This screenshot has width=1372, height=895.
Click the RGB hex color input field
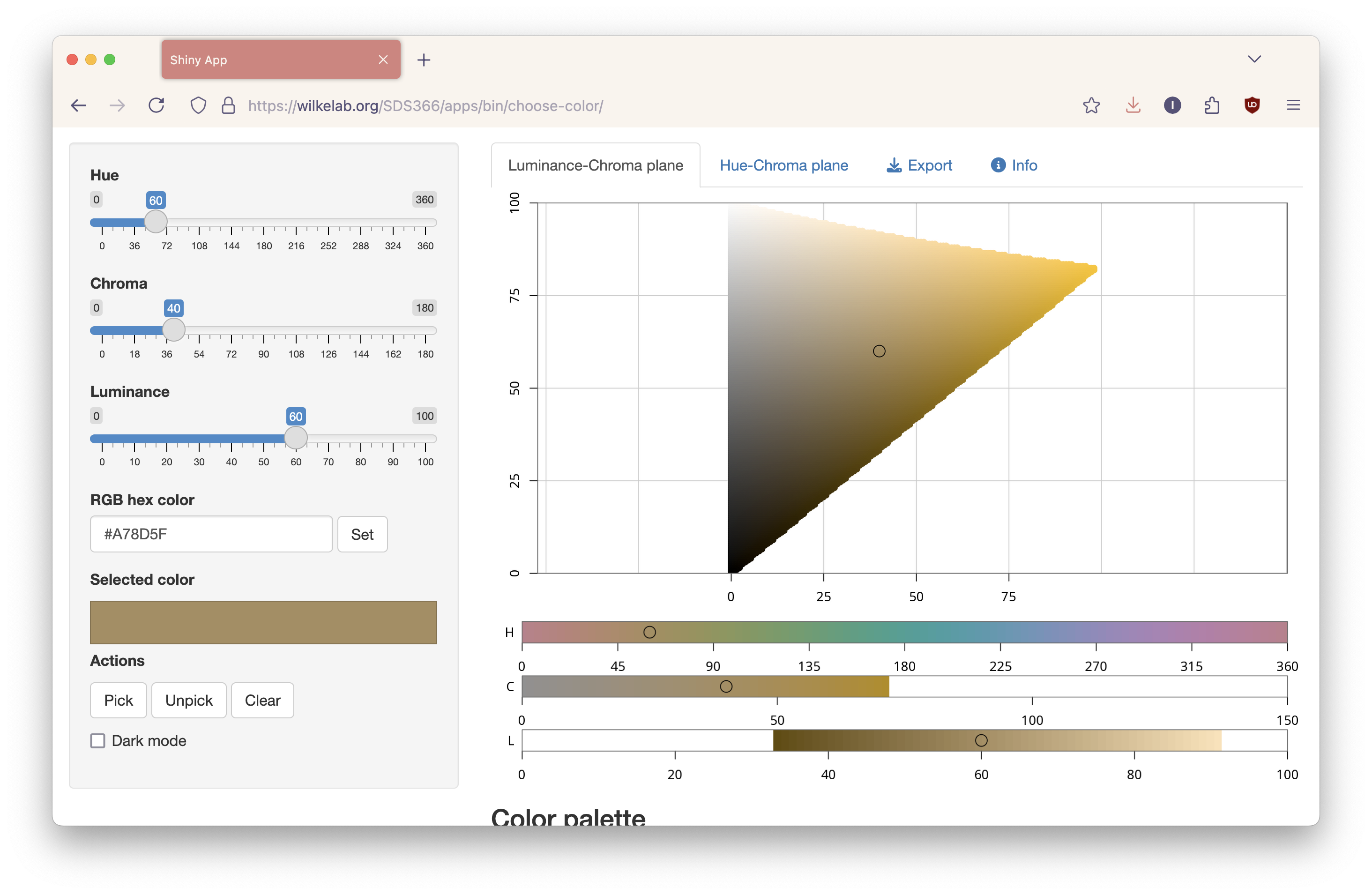(211, 534)
